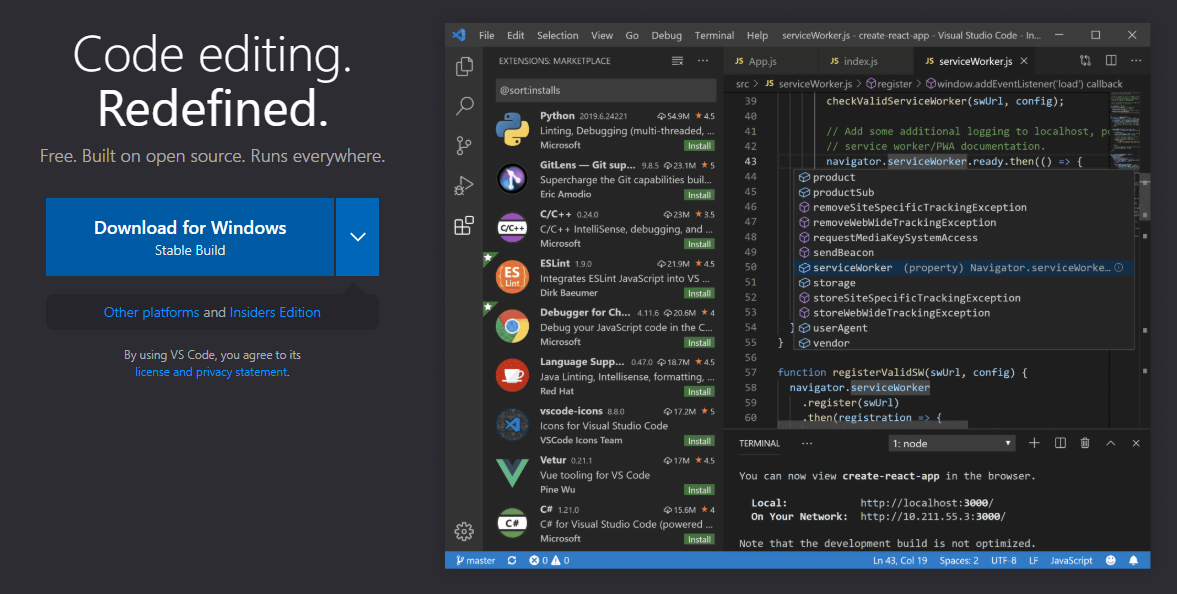Screen dimensions: 1177x594
Task: Expand the Download for Windows dropdown arrow
Action: 357,237
